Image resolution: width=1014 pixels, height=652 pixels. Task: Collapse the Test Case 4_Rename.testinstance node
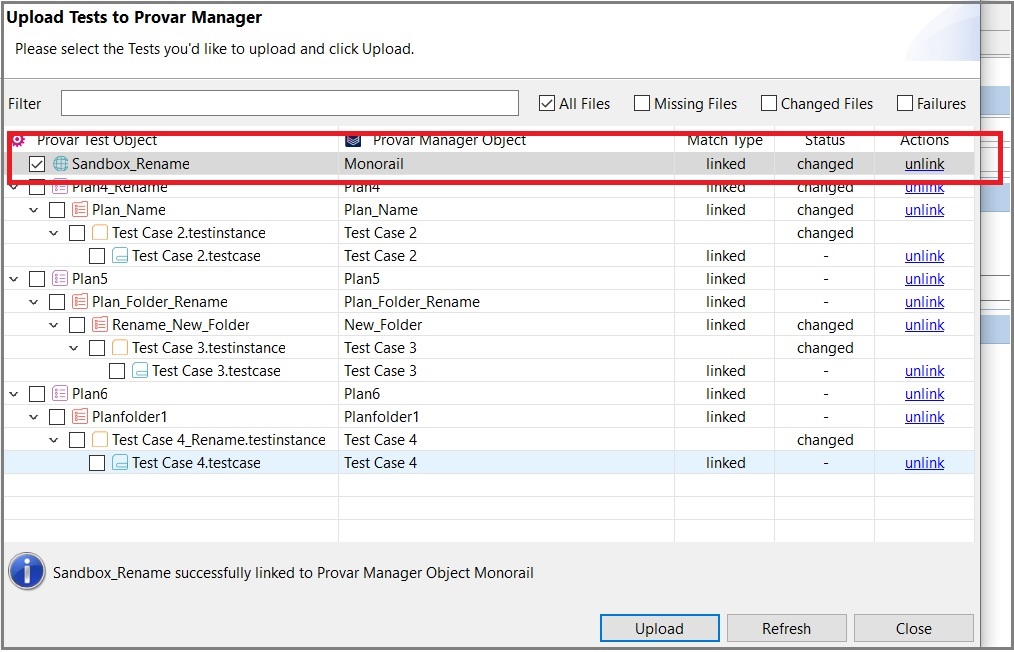[x=54, y=440]
